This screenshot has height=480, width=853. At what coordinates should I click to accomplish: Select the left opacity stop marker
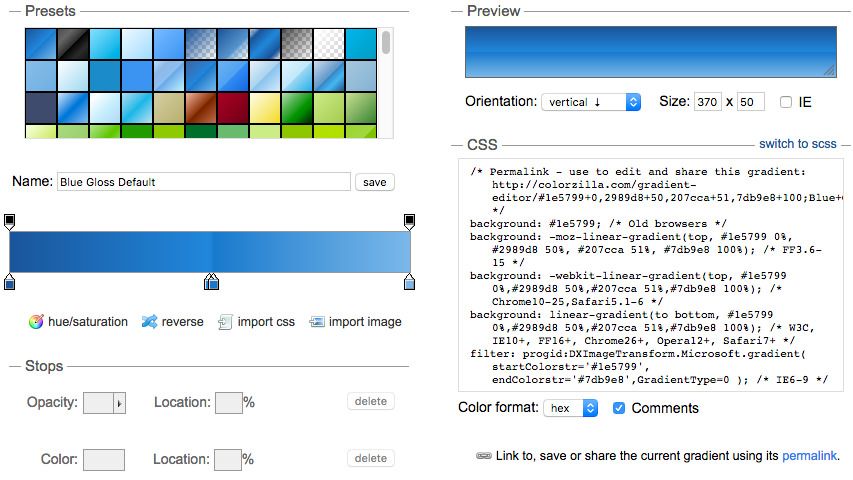tap(10, 220)
